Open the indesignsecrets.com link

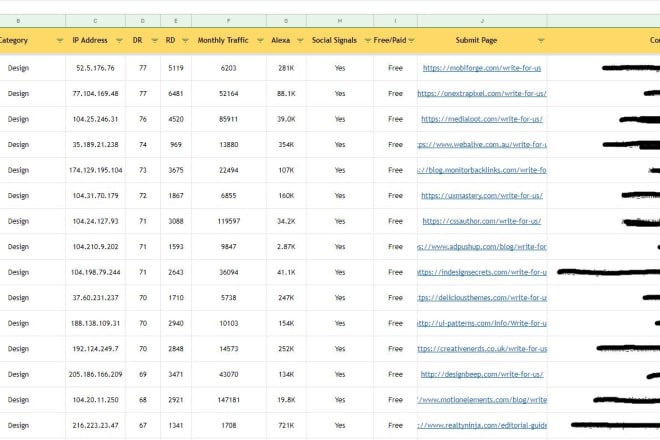(x=482, y=272)
